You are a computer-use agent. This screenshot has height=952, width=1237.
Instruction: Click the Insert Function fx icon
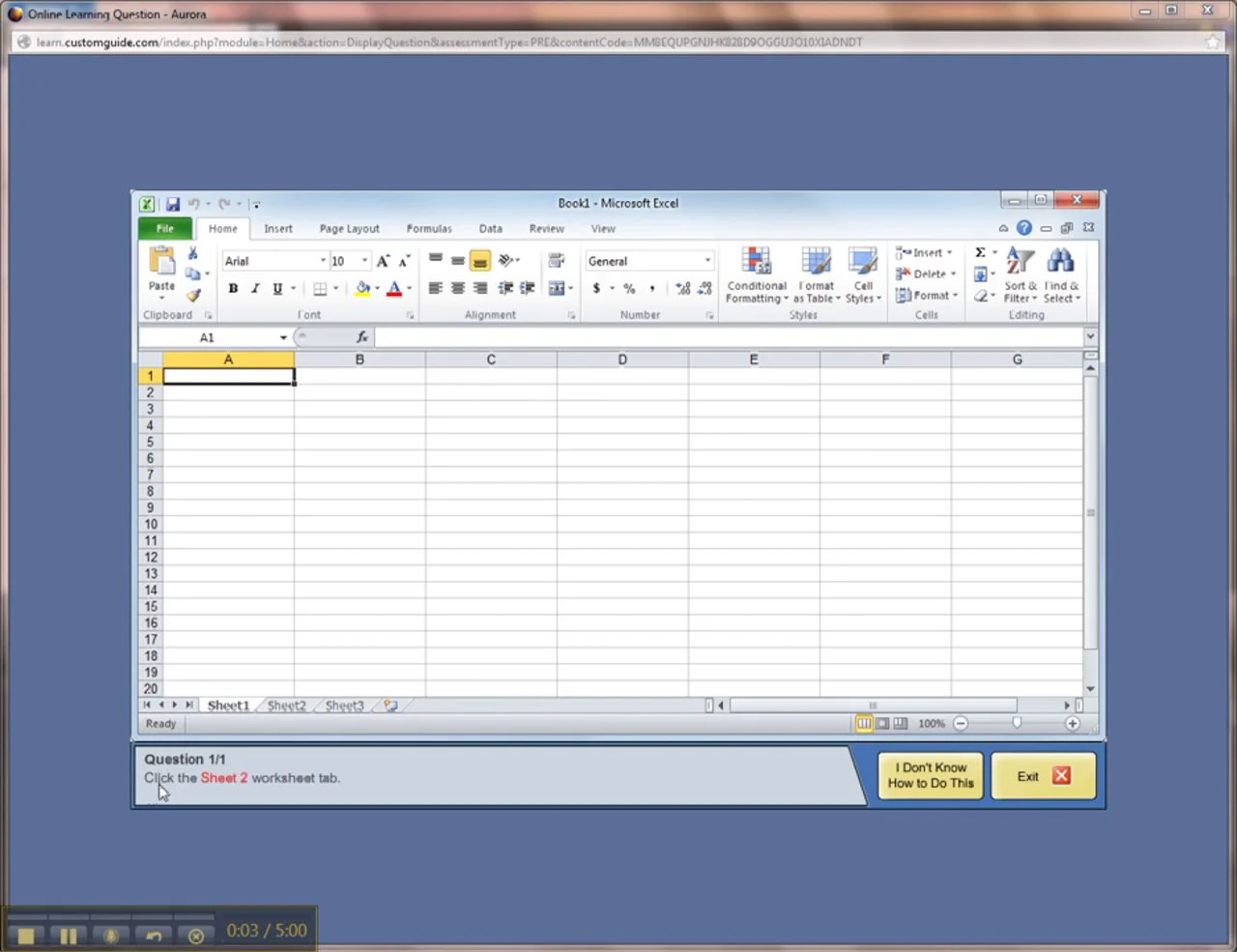[x=362, y=337]
